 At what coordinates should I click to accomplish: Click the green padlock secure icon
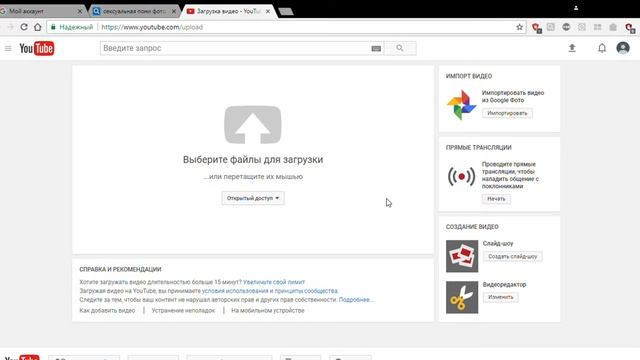pos(53,27)
